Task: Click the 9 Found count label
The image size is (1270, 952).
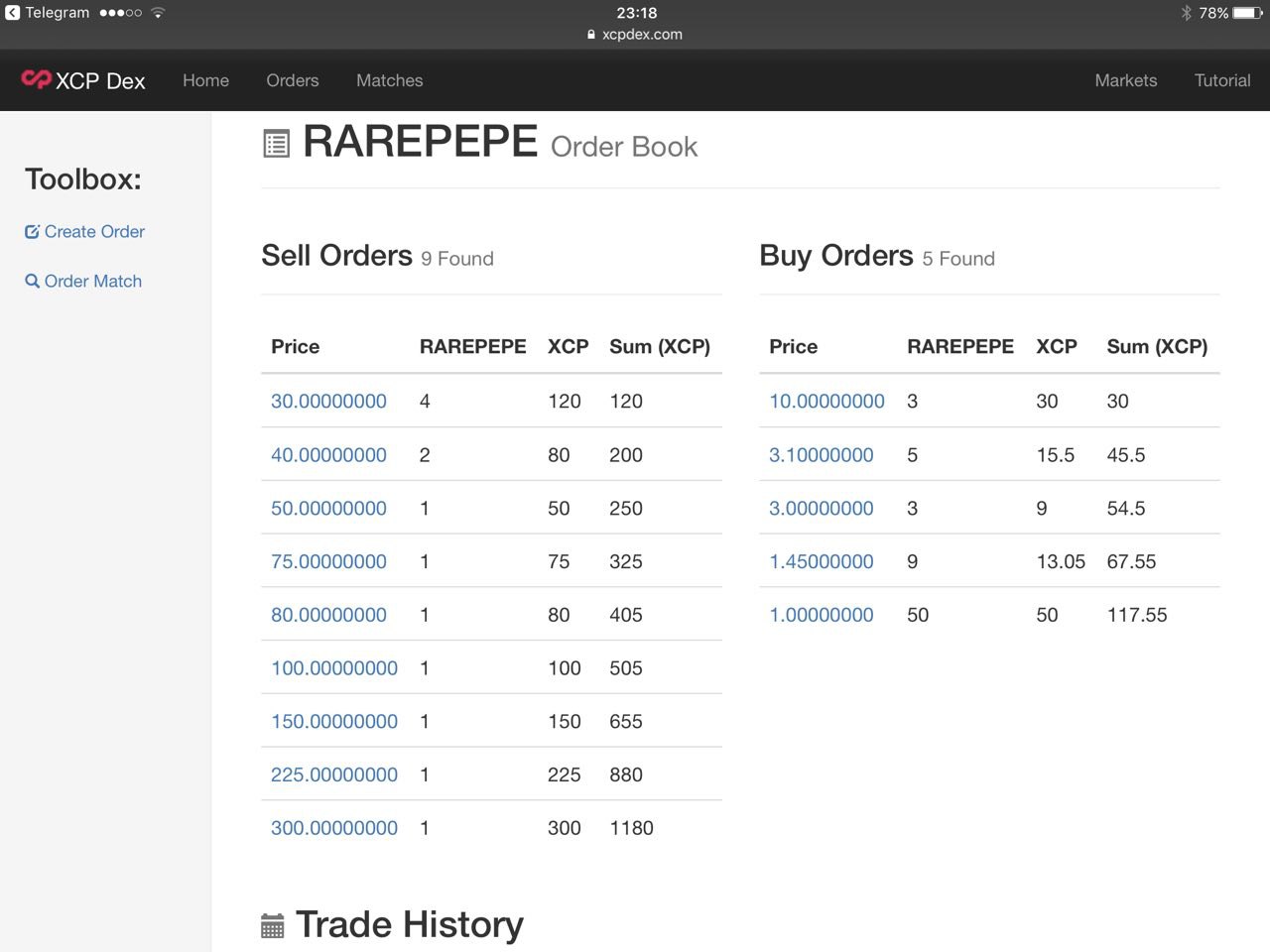Action: [x=457, y=259]
